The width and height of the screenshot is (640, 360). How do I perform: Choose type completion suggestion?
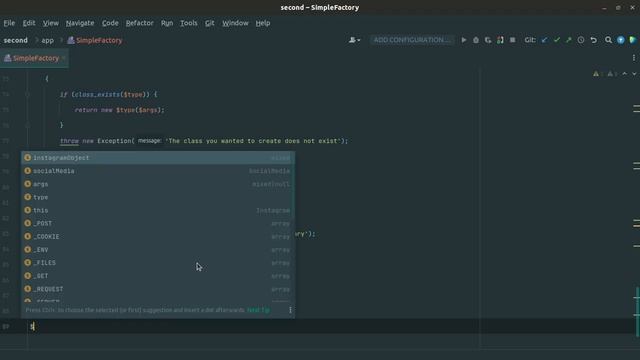pyautogui.click(x=158, y=197)
